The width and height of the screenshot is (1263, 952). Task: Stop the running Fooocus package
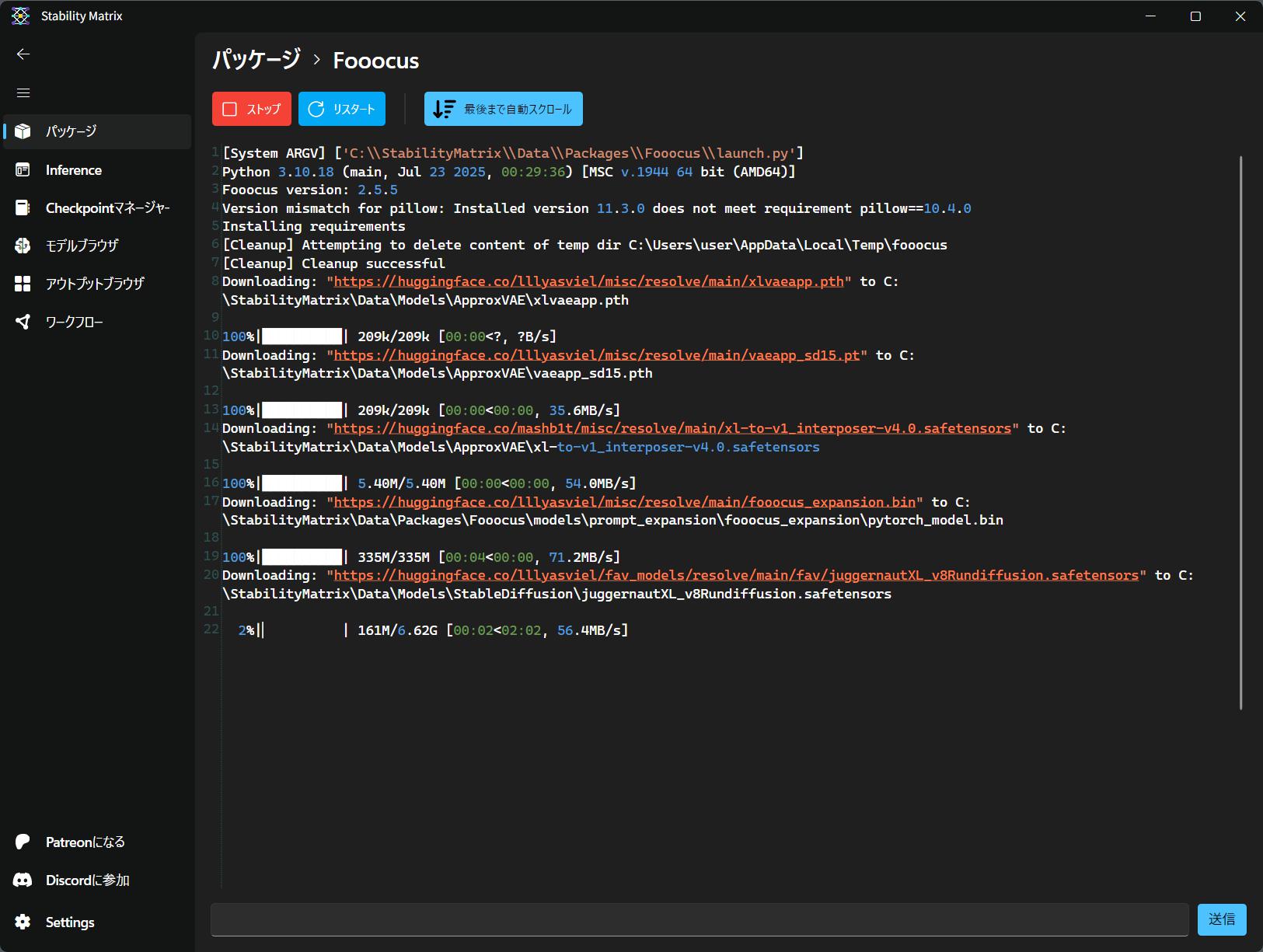click(251, 109)
